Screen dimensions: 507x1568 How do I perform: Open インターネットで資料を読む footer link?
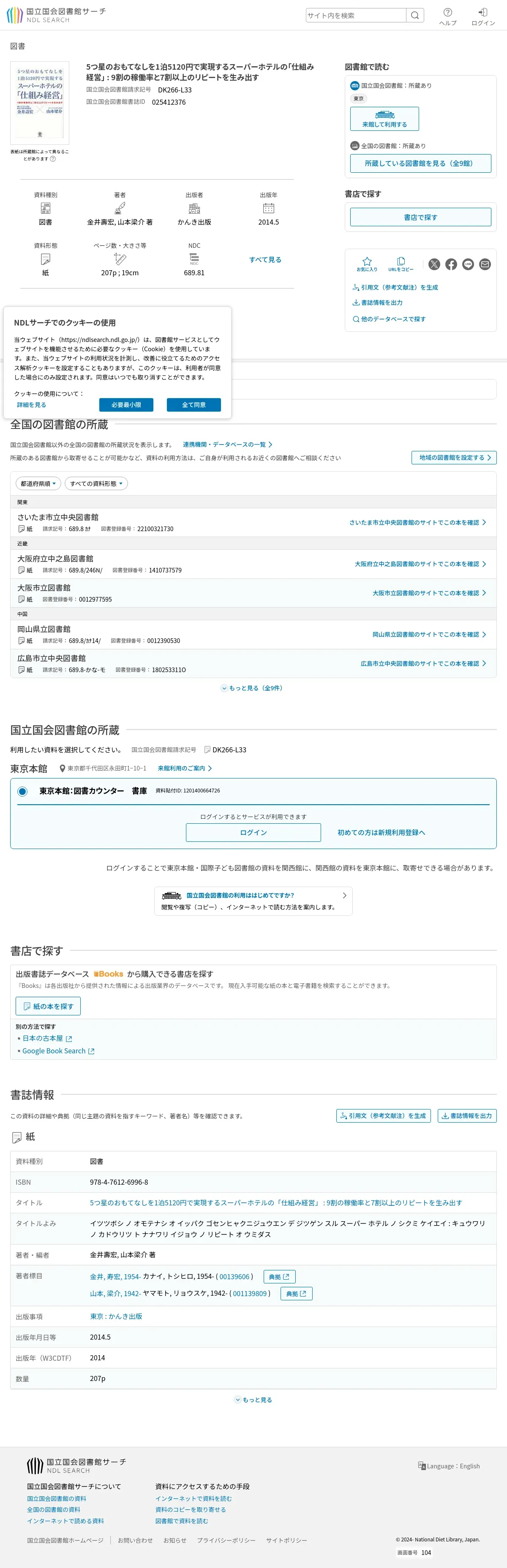coord(193,1499)
